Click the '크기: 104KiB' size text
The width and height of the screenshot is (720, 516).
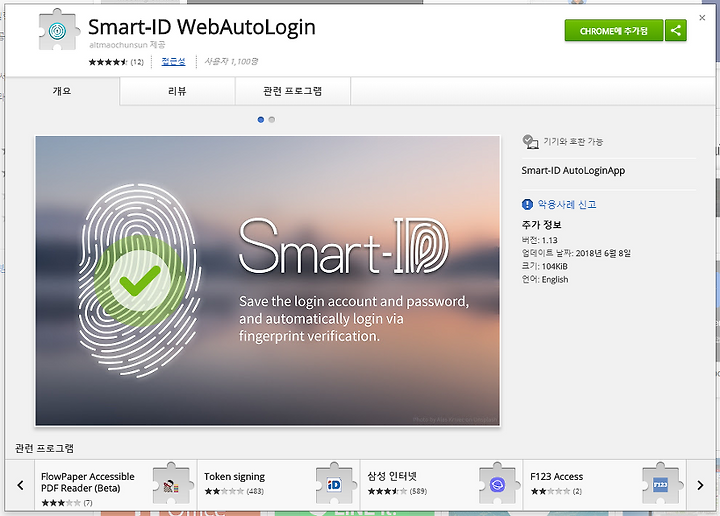pyautogui.click(x=545, y=266)
